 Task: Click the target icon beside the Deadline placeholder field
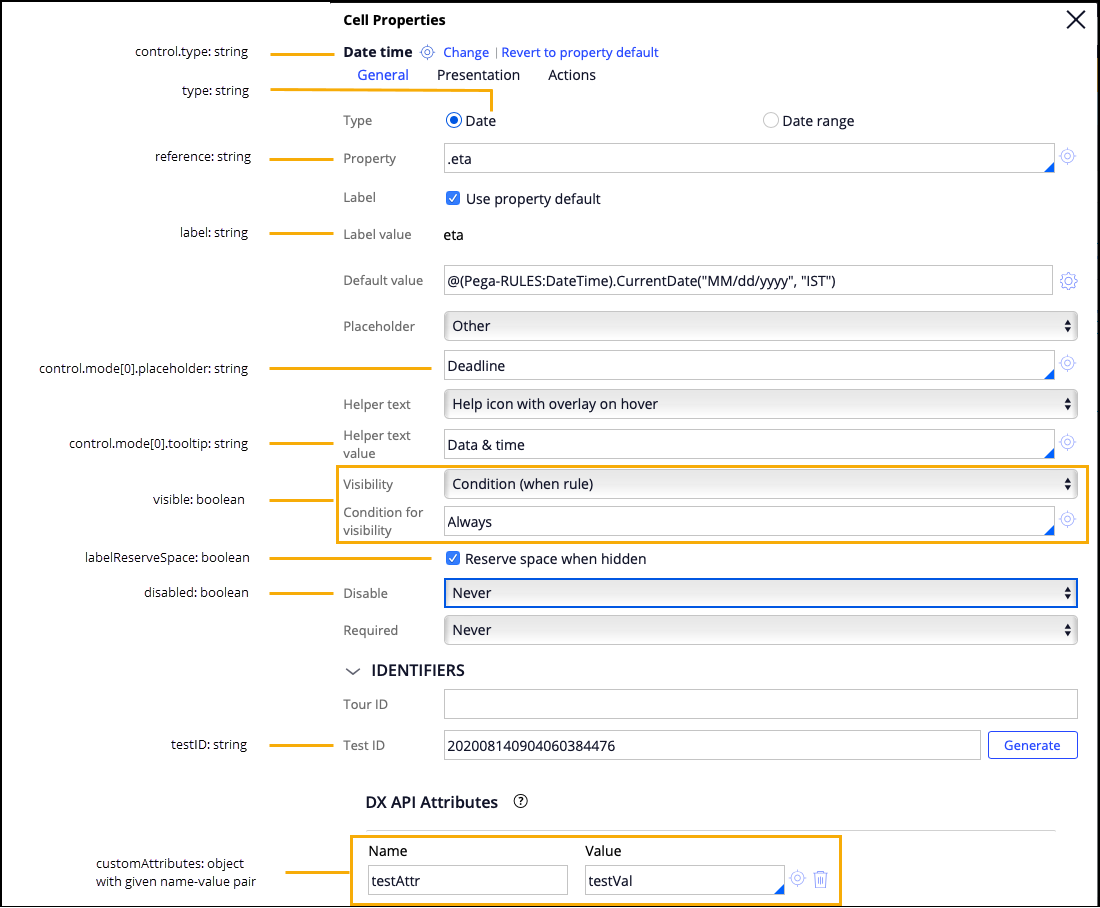pyautogui.click(x=1067, y=364)
